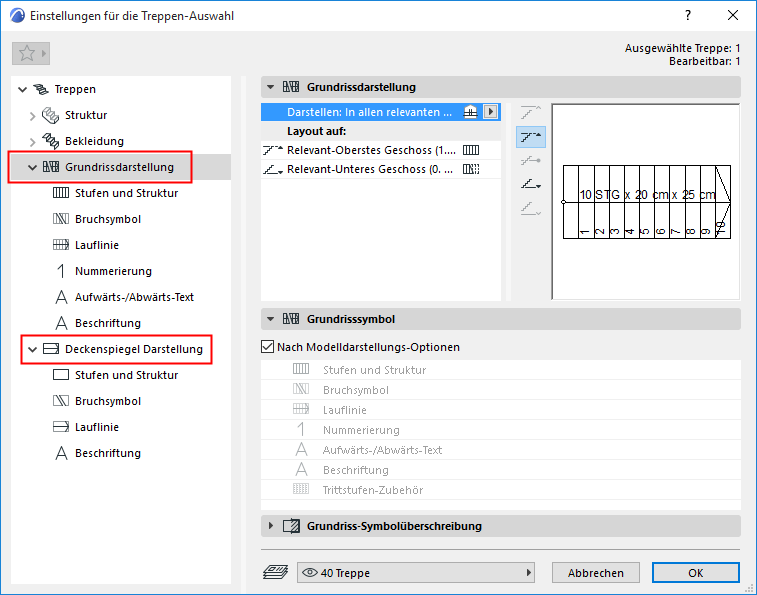Open the Favorites star button

pos(31,53)
